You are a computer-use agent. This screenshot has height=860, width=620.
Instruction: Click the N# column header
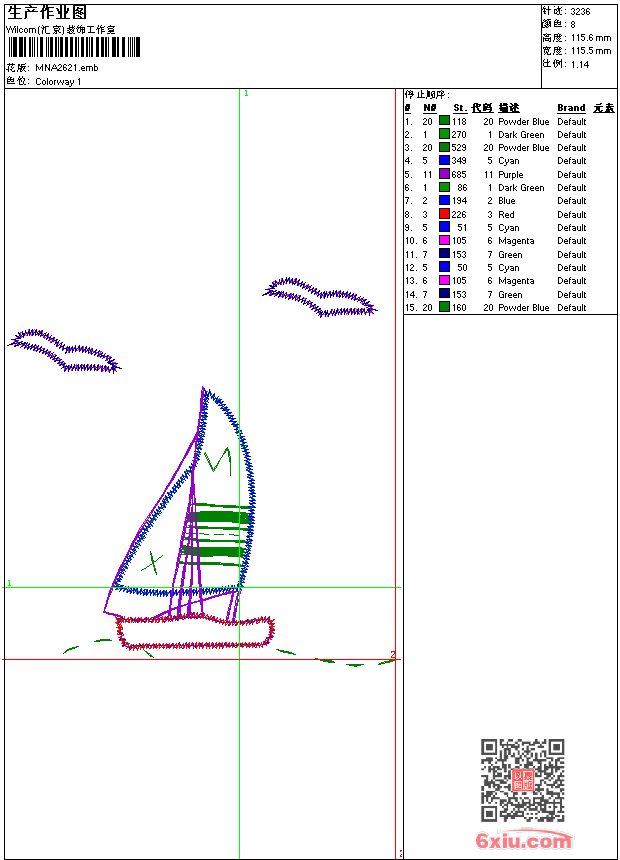(429, 108)
